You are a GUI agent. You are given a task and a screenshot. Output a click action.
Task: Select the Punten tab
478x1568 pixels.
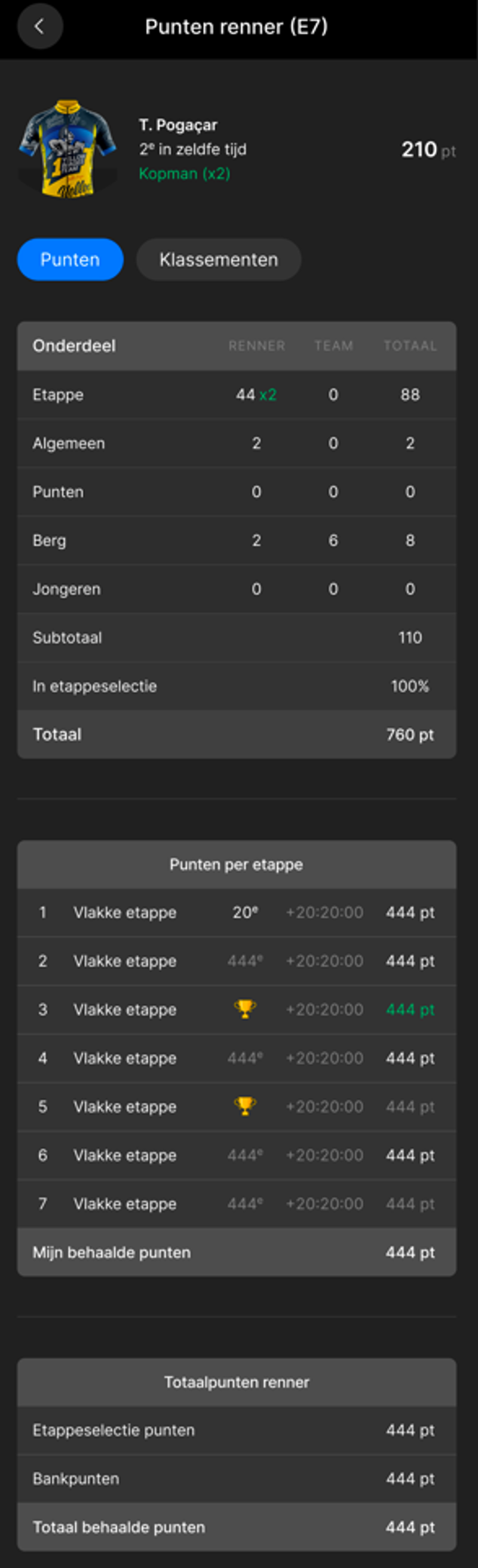tap(70, 259)
